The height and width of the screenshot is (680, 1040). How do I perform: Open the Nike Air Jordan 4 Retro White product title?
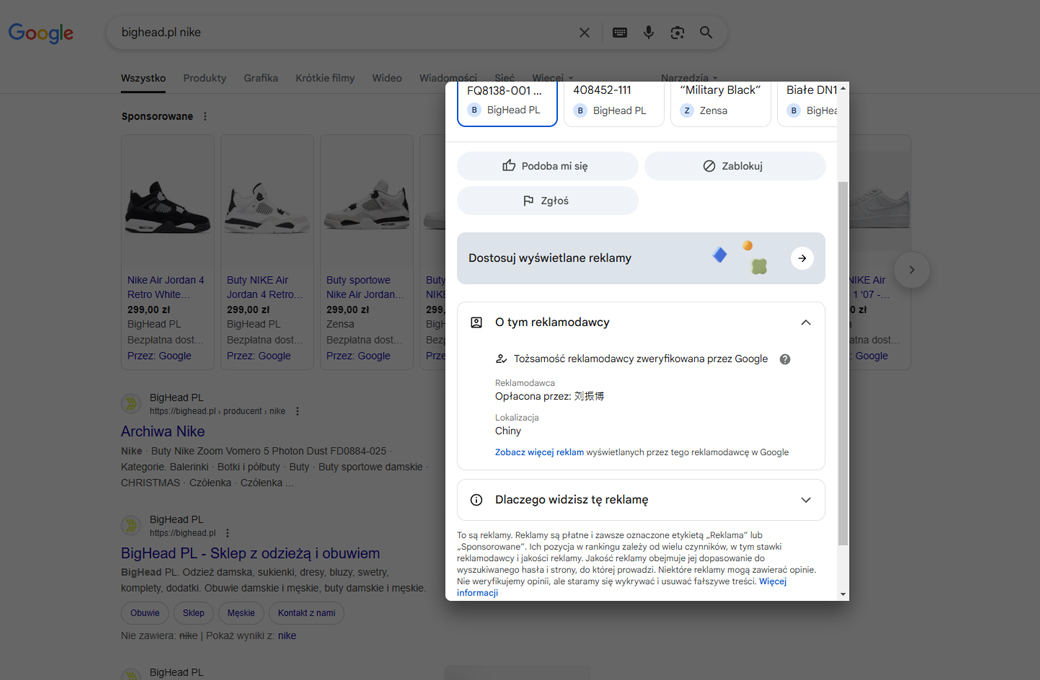[166, 287]
